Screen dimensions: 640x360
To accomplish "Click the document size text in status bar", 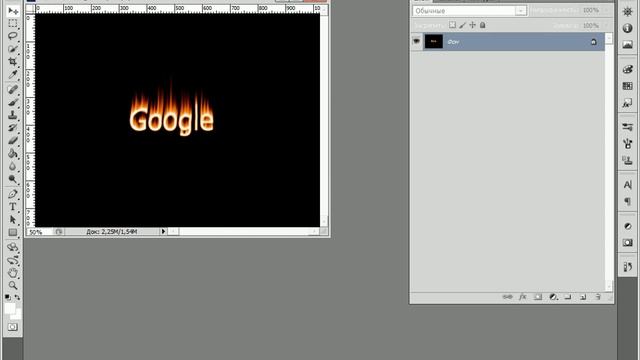I will click(112, 231).
